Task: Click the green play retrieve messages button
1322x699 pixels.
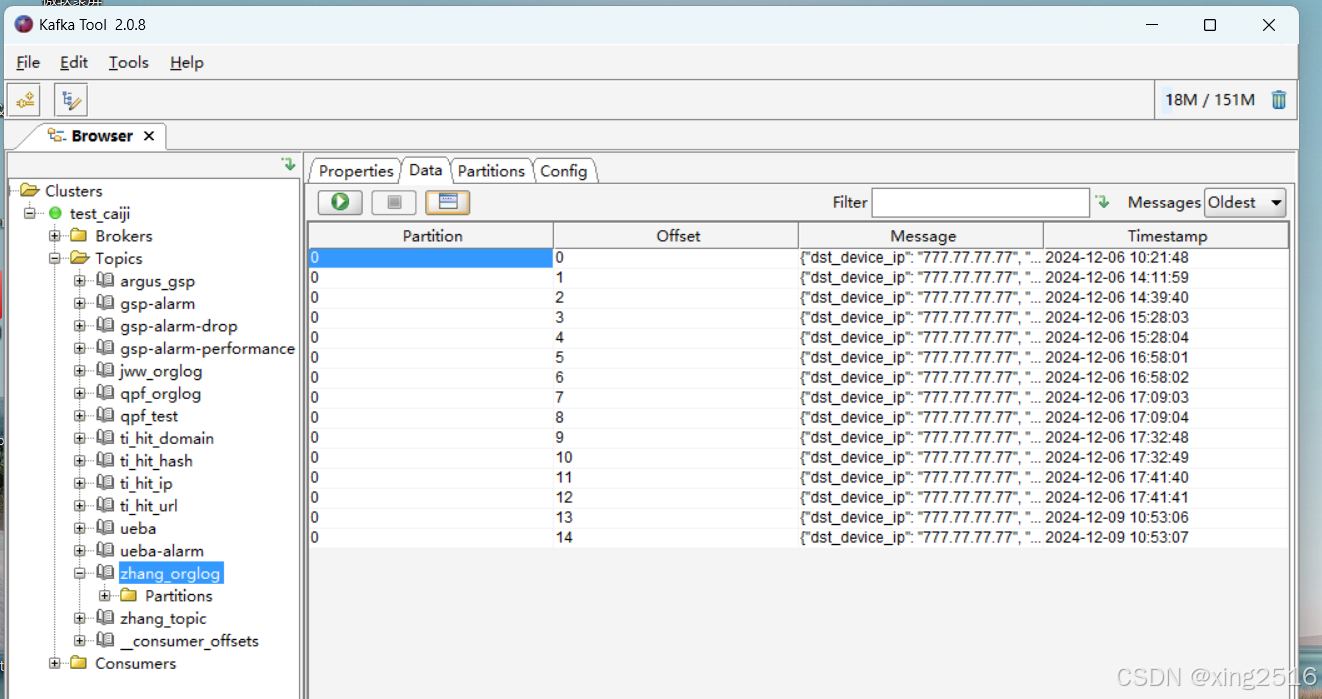Action: [340, 202]
